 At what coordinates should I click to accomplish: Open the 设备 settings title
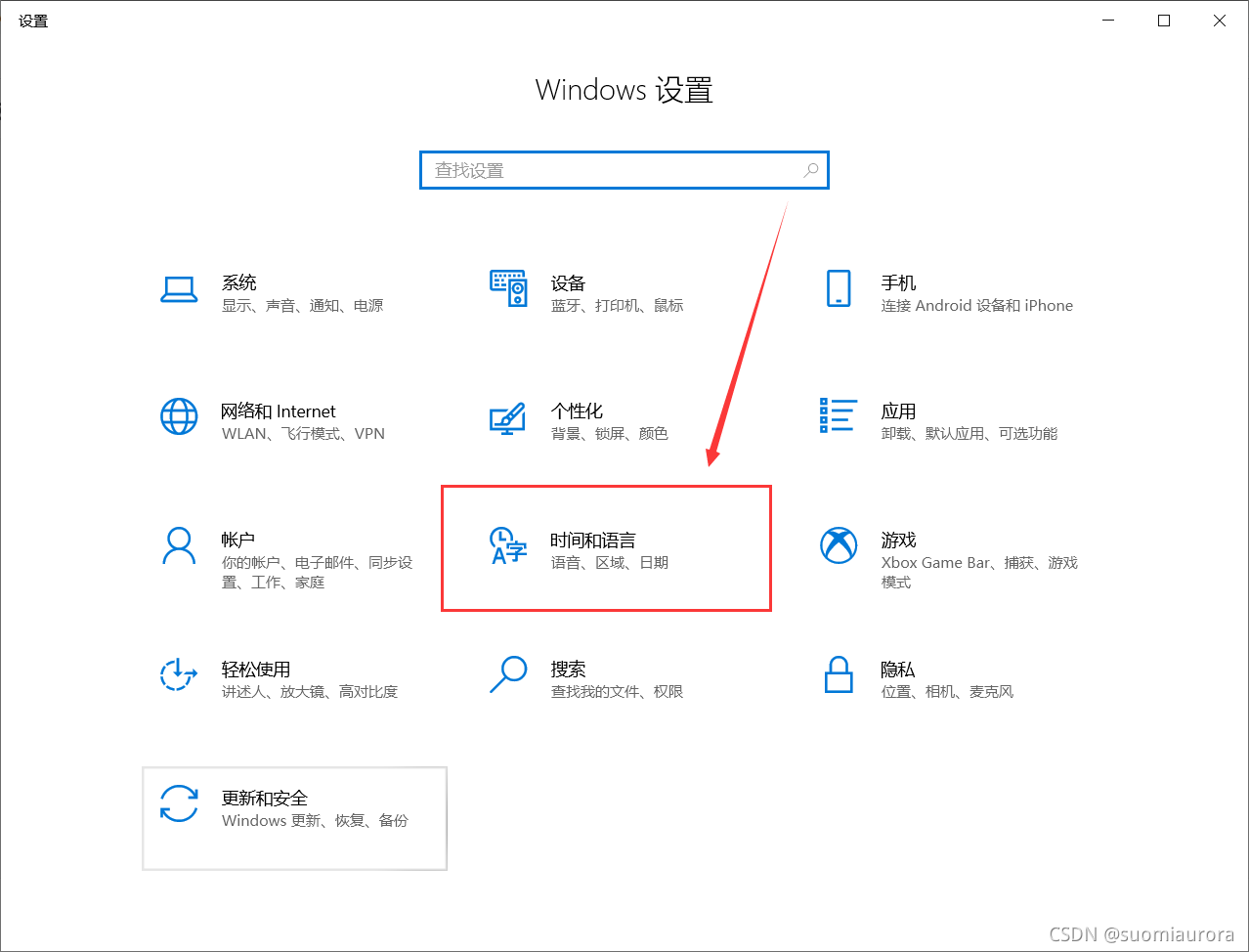point(569,282)
